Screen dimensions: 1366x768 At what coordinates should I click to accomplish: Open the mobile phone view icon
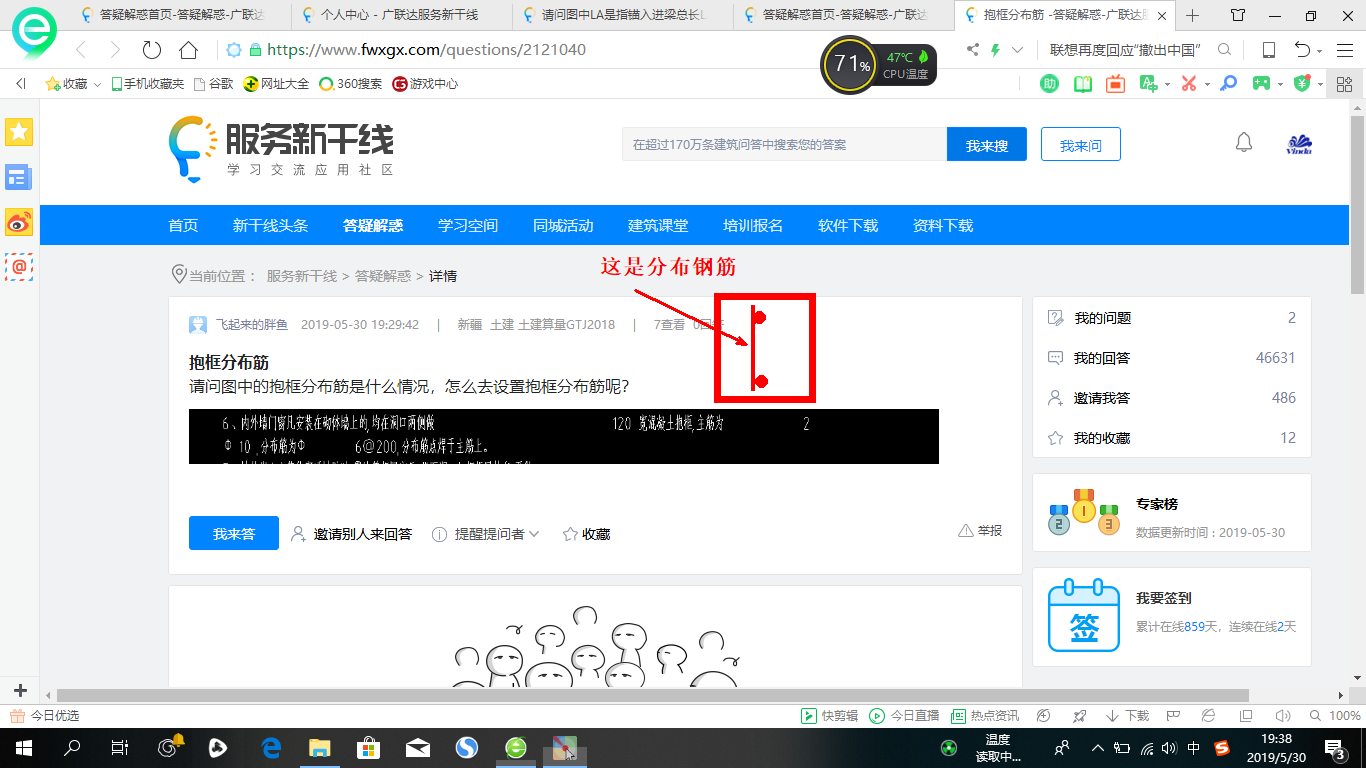click(x=1268, y=50)
